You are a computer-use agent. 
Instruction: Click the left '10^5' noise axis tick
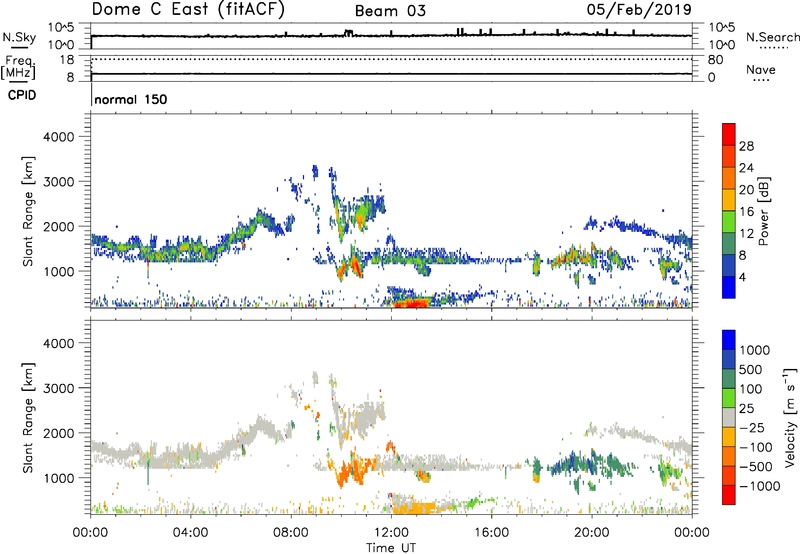61,27
